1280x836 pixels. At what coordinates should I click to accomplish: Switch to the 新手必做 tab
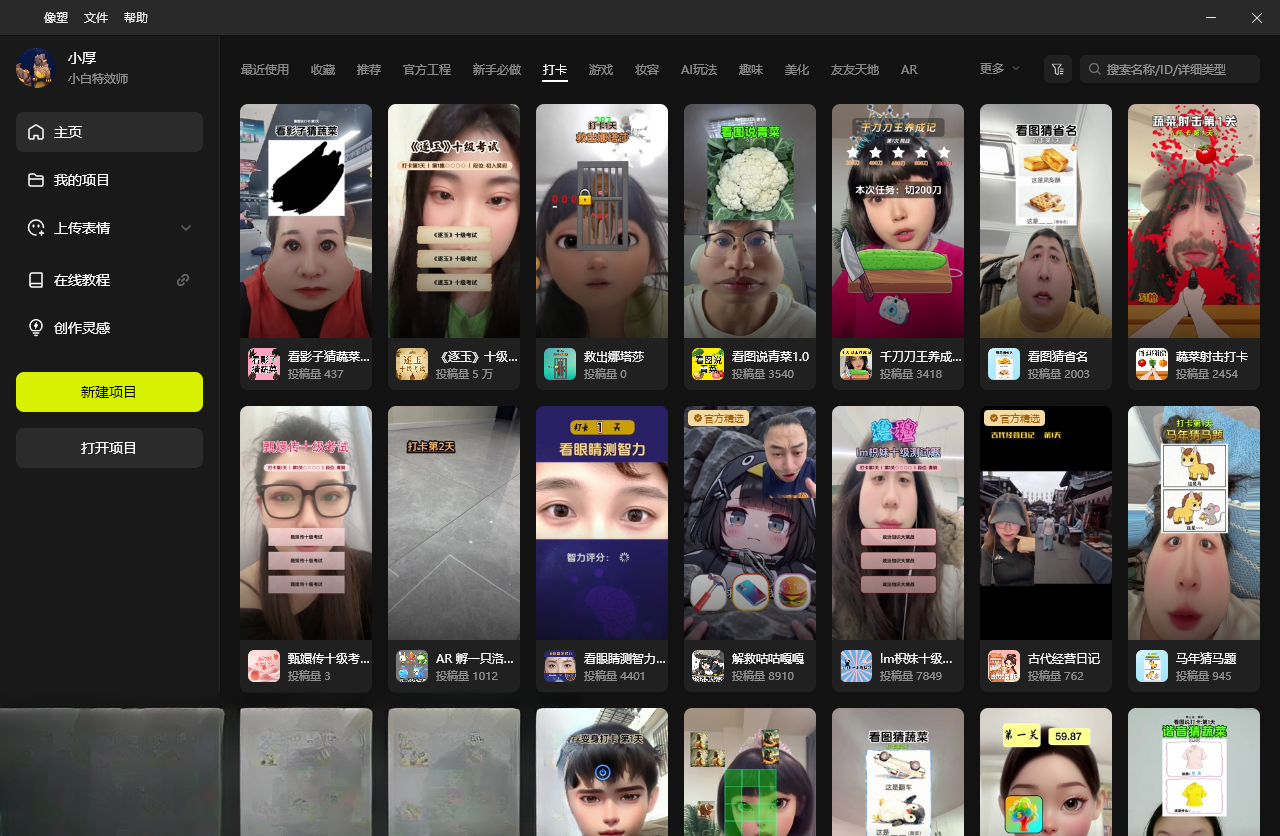click(x=497, y=70)
